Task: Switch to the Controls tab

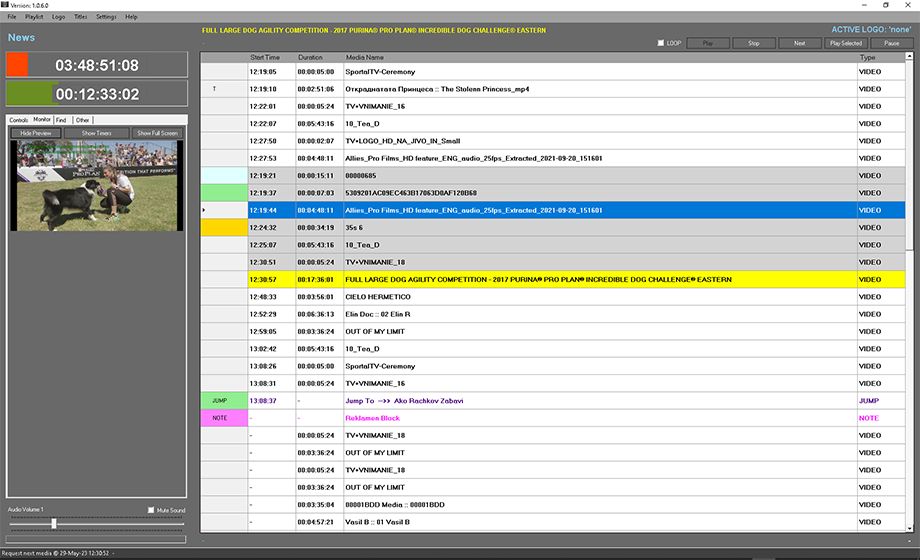Action: tap(19, 120)
